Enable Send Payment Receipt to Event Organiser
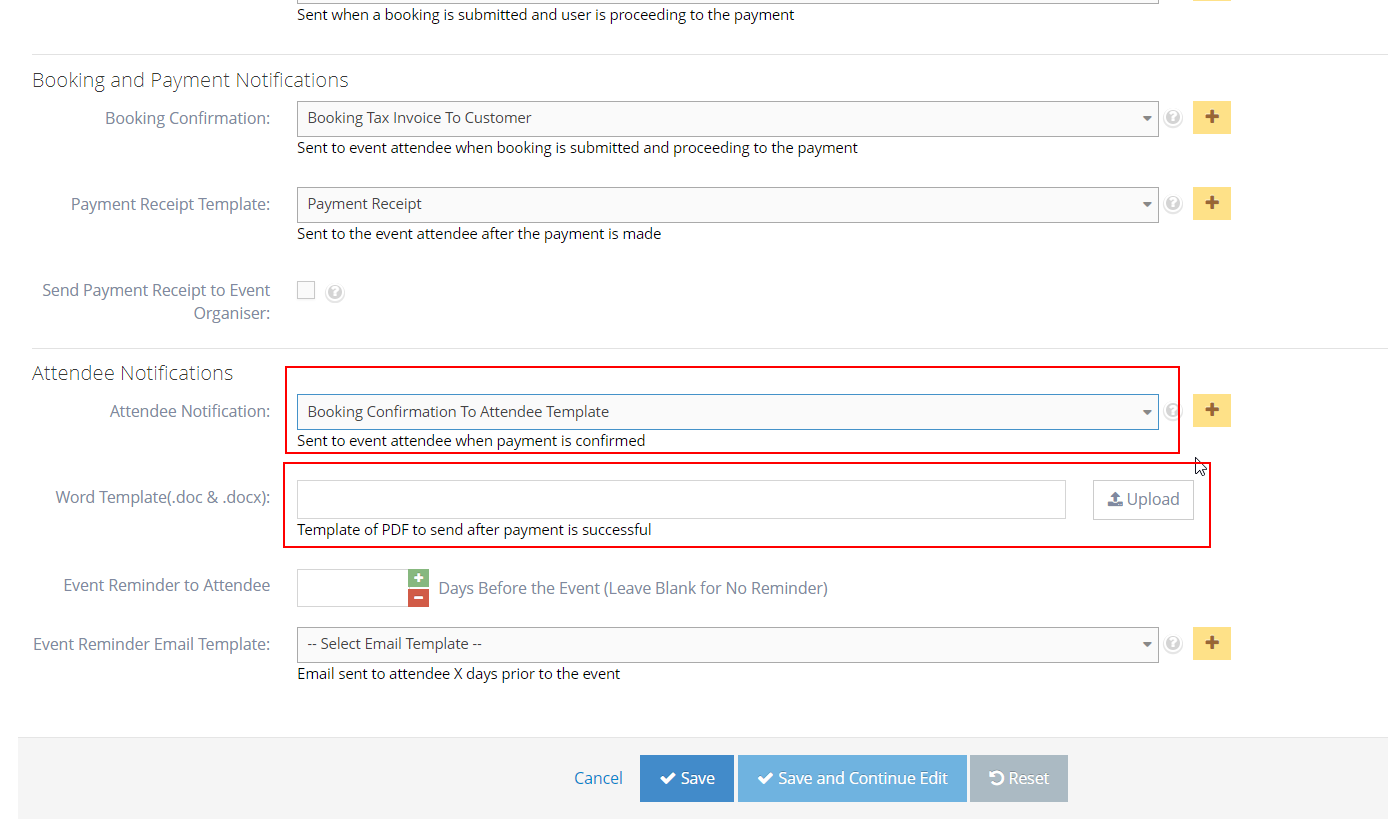The height and width of the screenshot is (834, 1388). pos(306,290)
